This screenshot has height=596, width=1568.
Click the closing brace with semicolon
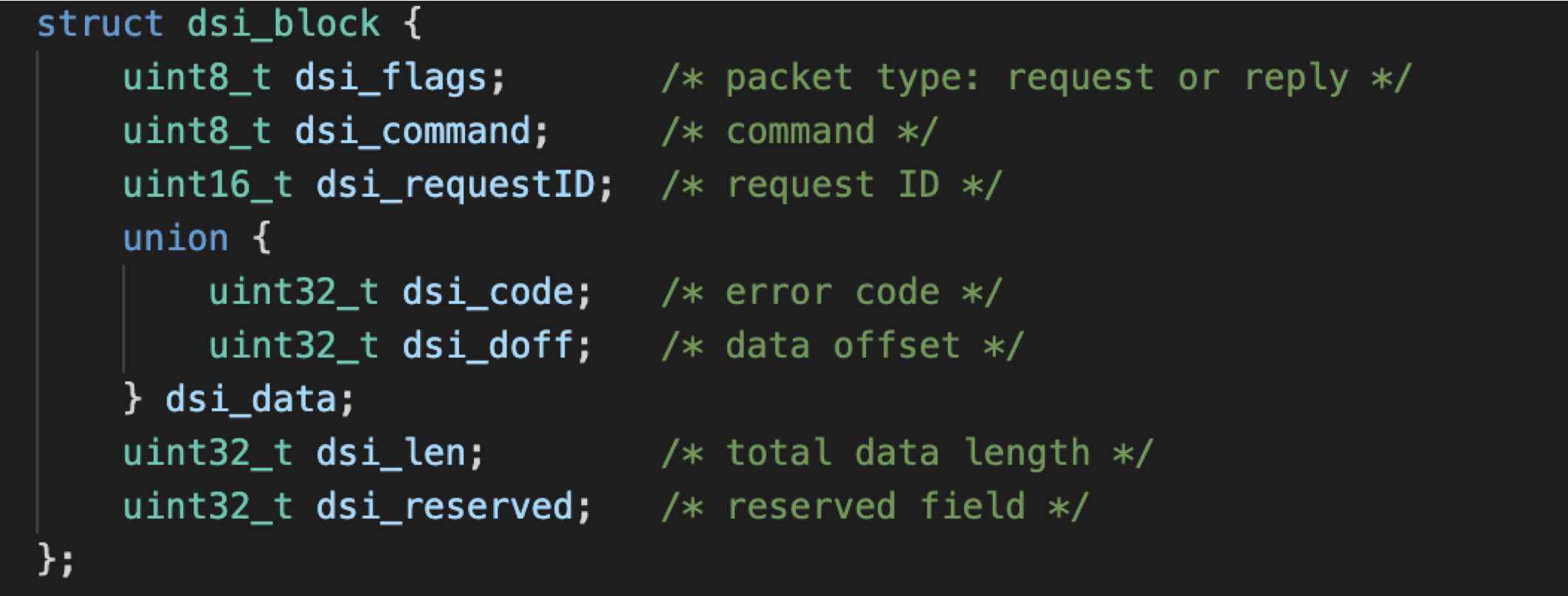(x=56, y=559)
